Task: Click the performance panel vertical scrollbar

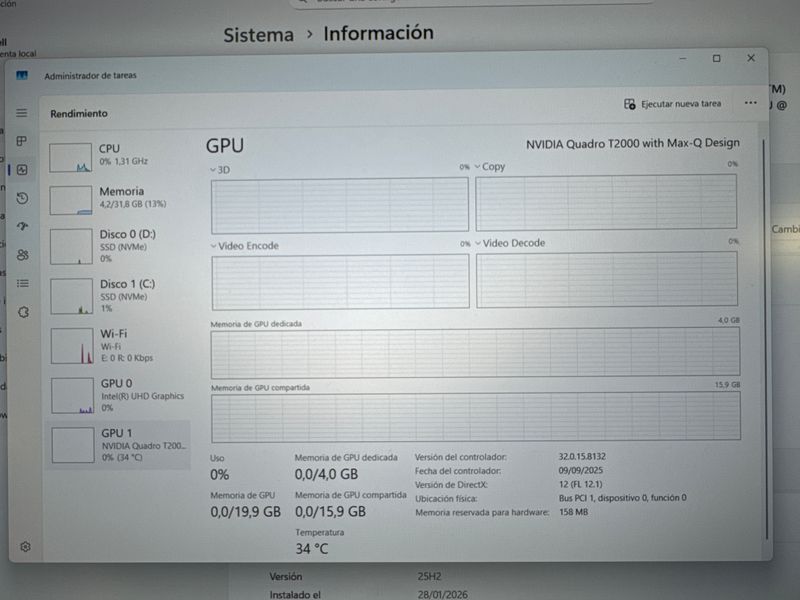Action: coord(766,339)
